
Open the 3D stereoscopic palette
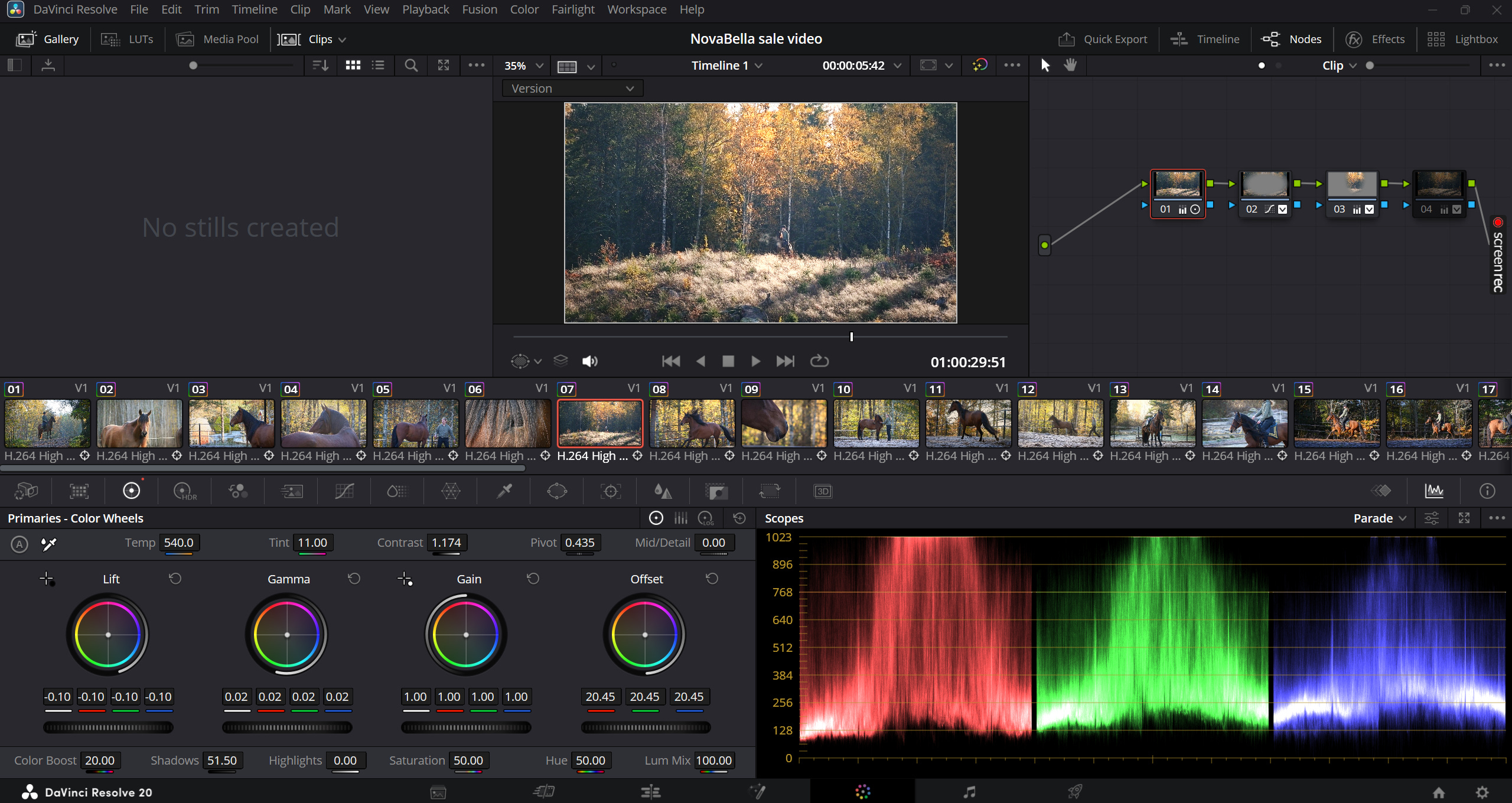point(823,491)
